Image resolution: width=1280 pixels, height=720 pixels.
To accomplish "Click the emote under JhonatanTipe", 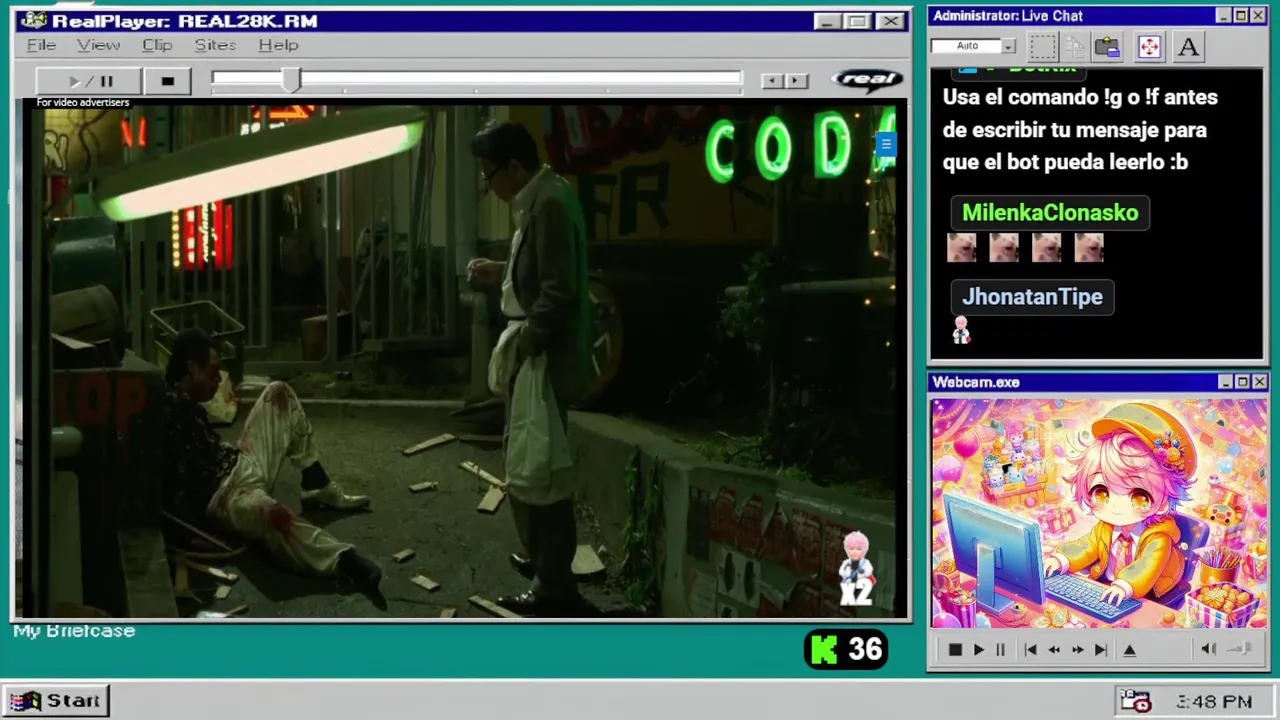I will coord(961,330).
